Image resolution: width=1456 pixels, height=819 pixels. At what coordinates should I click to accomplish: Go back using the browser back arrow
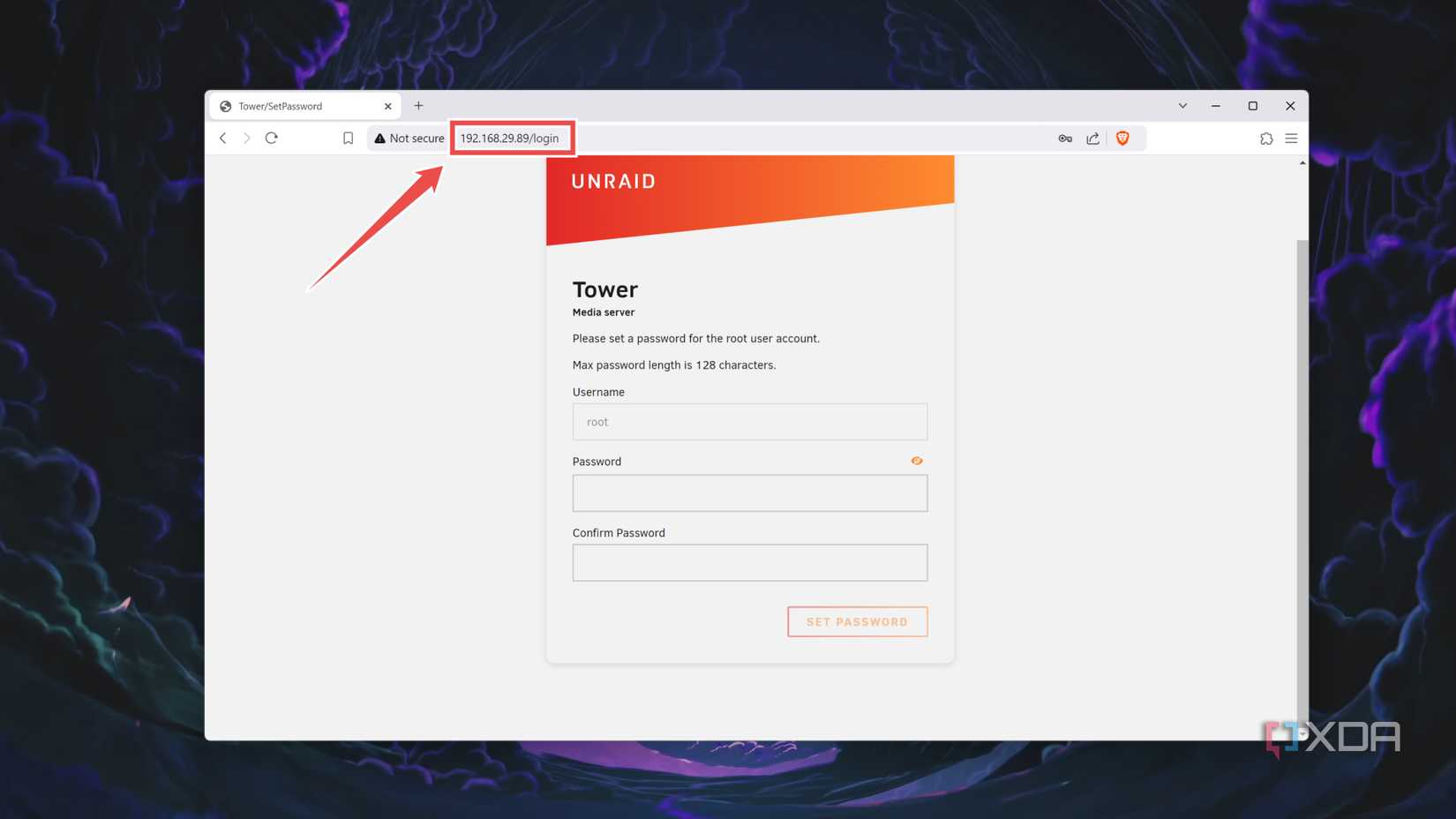click(x=223, y=138)
